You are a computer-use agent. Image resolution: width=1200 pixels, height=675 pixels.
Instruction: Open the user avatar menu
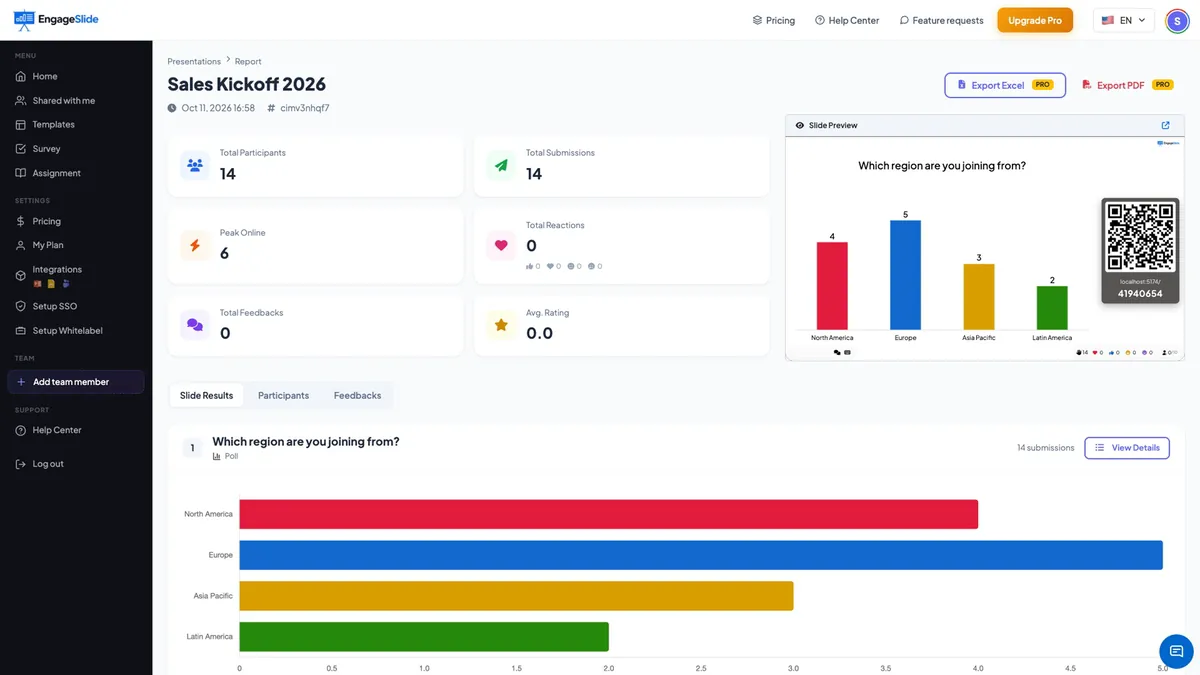[x=1177, y=20]
